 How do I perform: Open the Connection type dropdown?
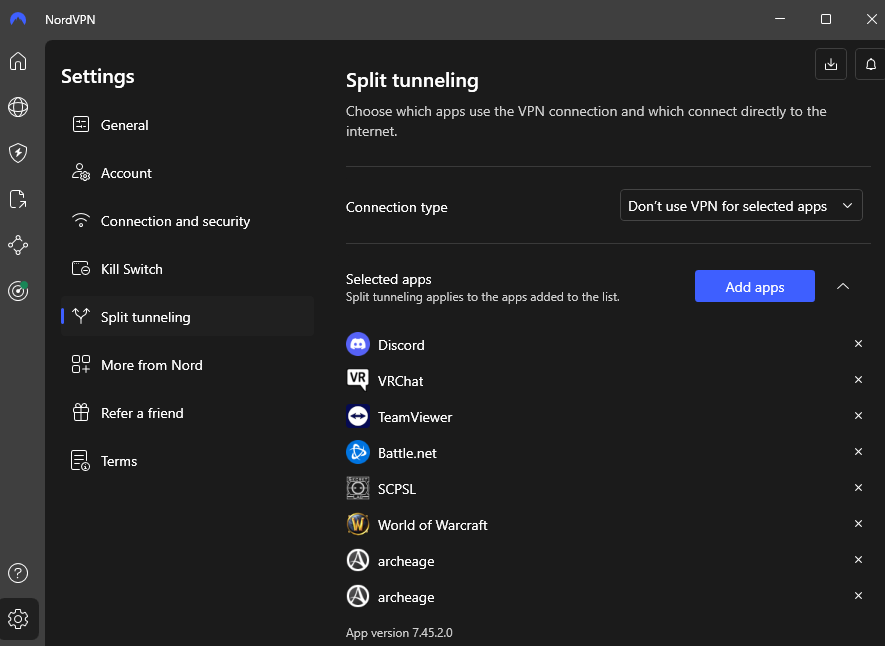tap(741, 206)
